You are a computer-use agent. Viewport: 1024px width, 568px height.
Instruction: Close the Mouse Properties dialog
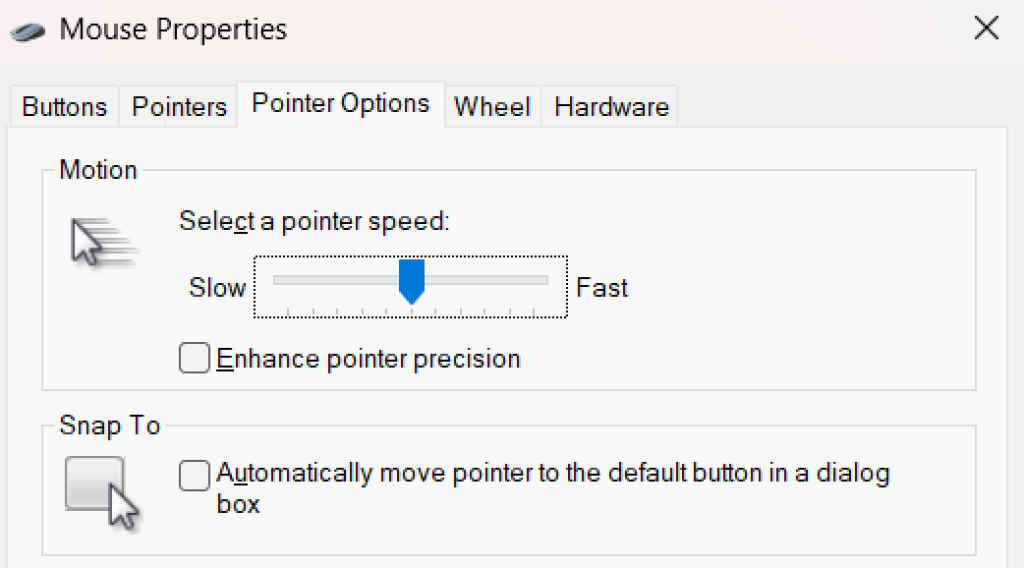point(986,29)
